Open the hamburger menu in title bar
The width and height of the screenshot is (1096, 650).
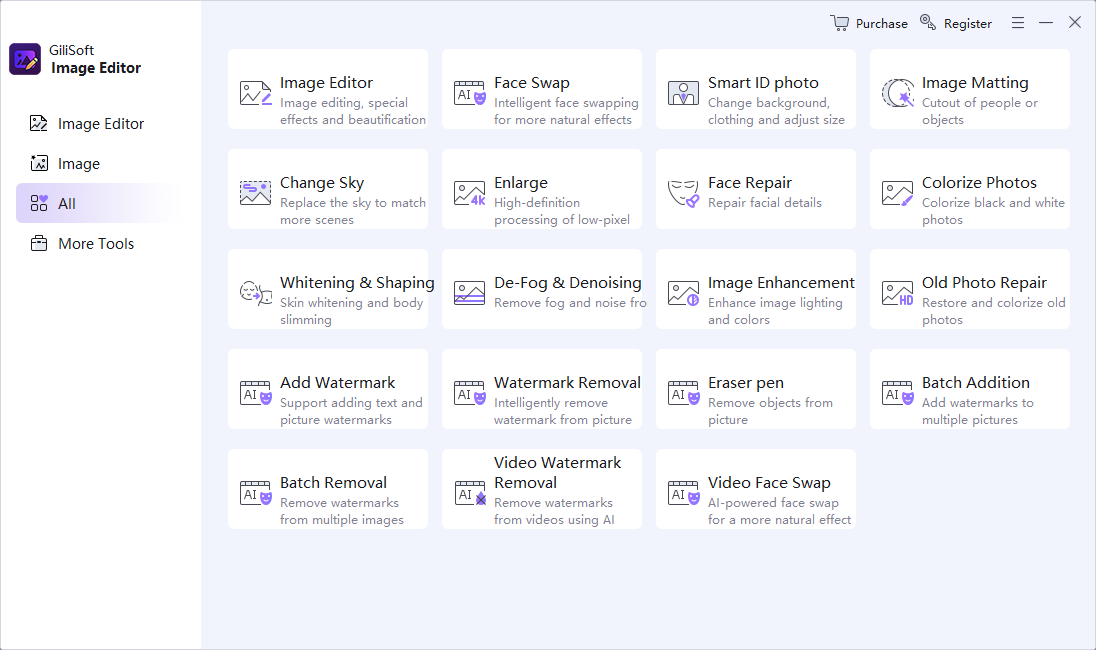(x=1018, y=23)
